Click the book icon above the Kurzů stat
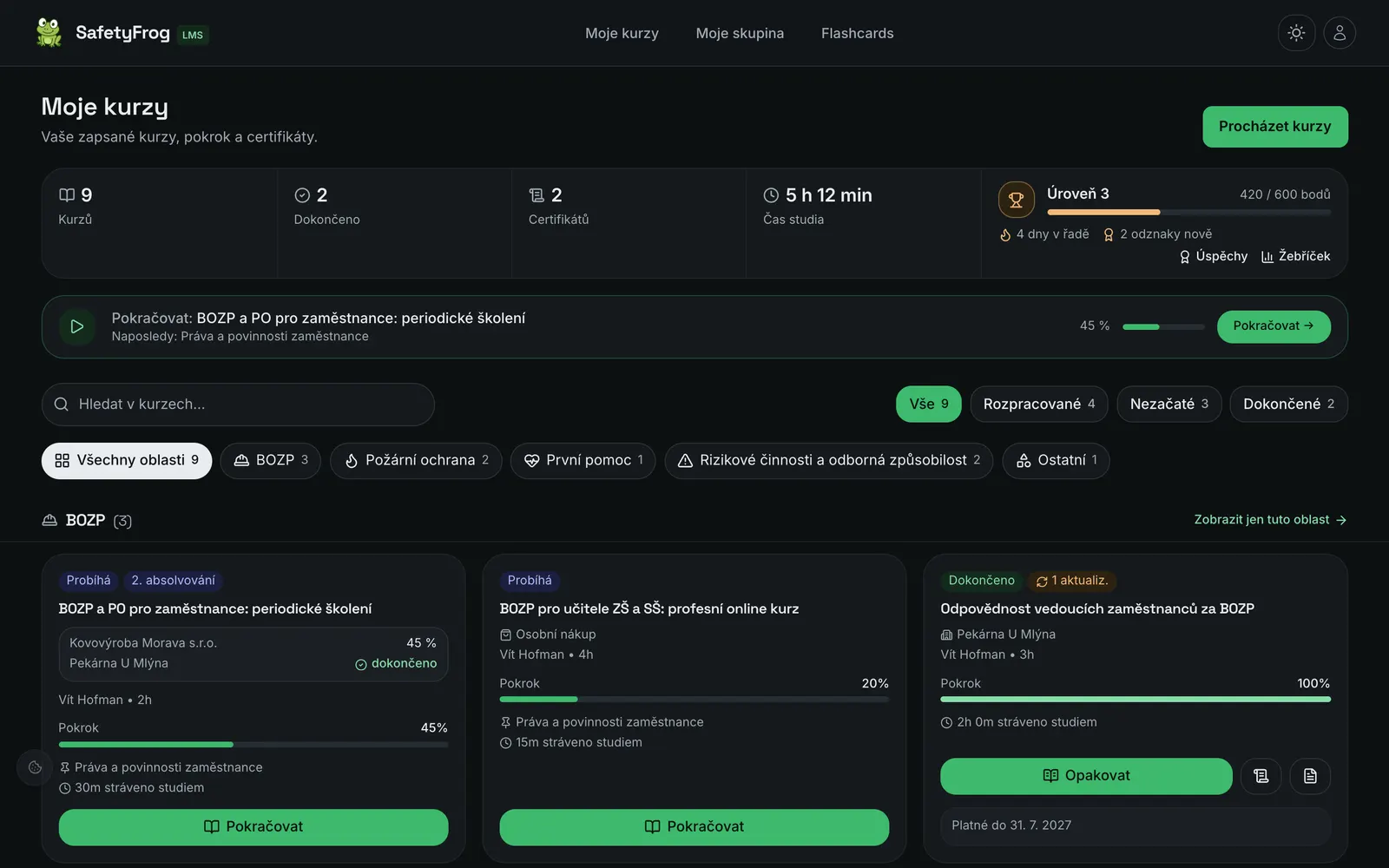The height and width of the screenshot is (868, 1389). point(67,195)
